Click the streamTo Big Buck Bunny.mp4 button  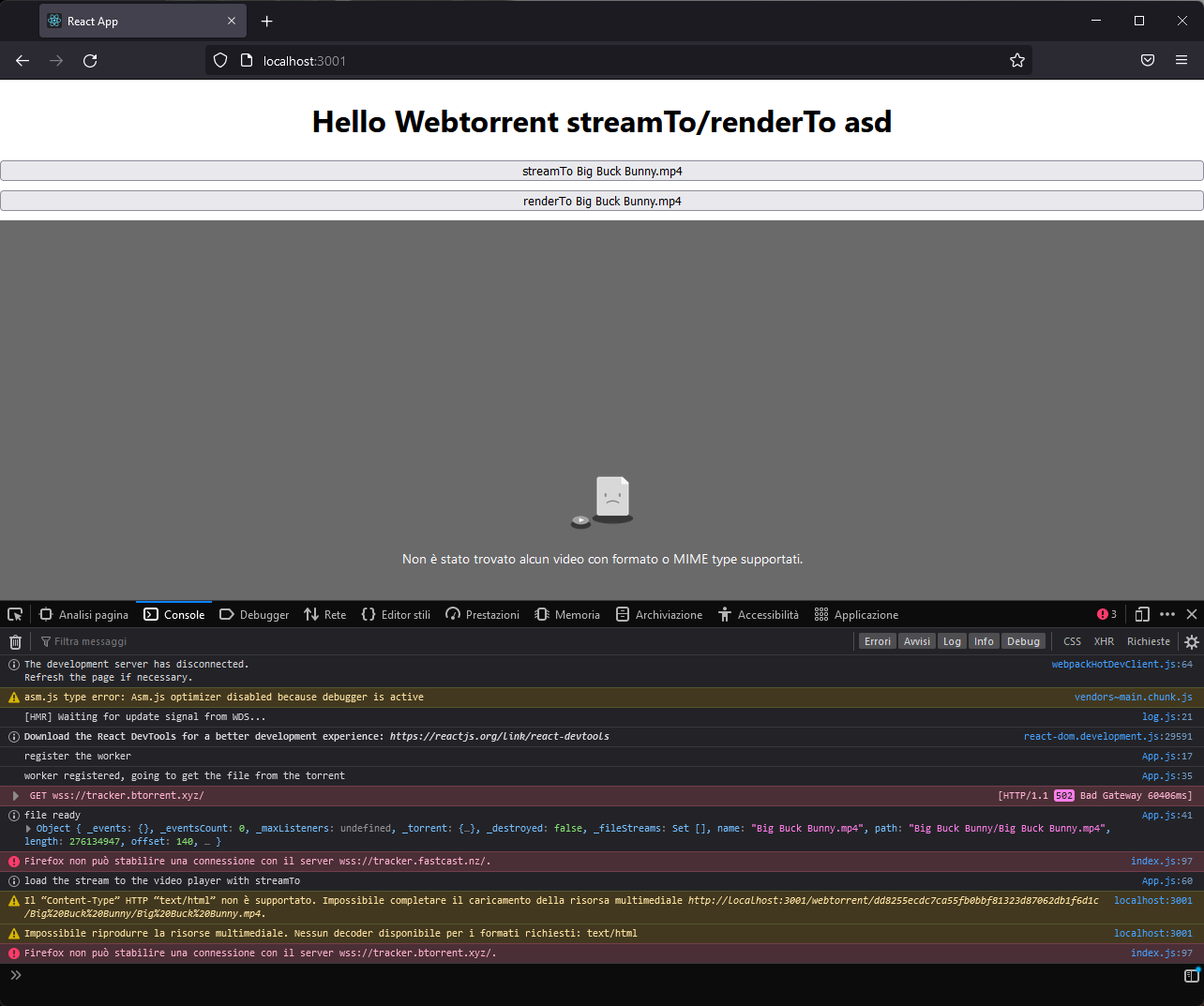(x=602, y=171)
